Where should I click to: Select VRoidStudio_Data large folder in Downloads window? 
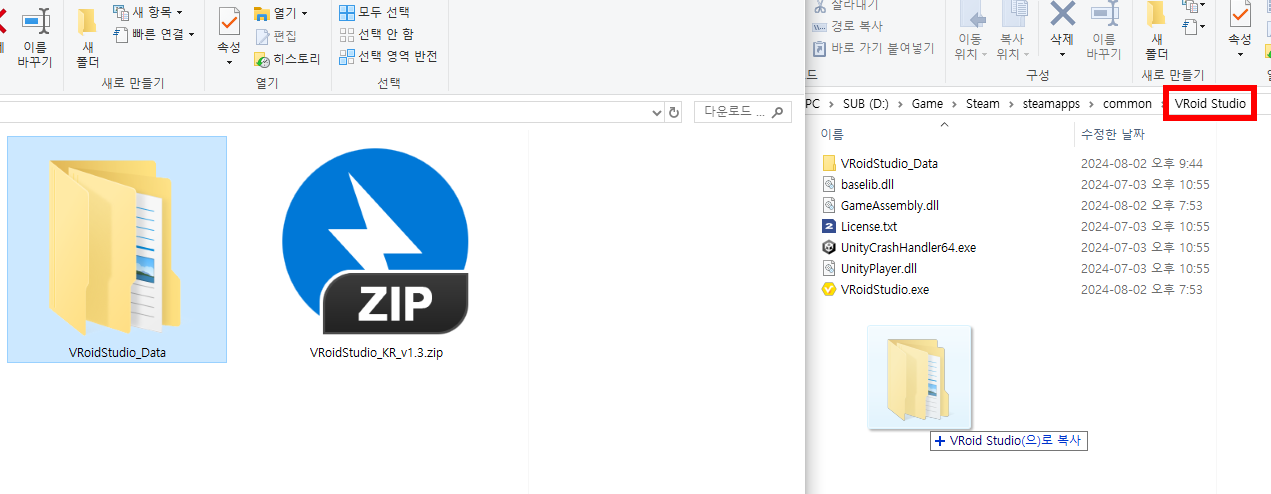point(117,249)
